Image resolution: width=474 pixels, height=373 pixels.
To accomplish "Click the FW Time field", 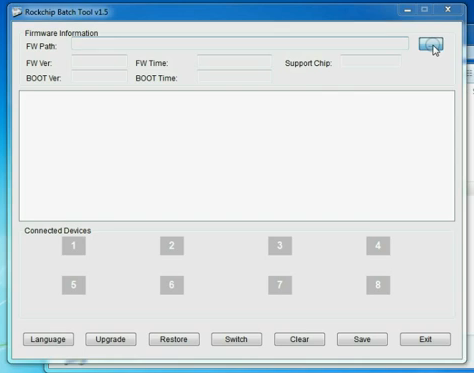I will click(x=234, y=62).
